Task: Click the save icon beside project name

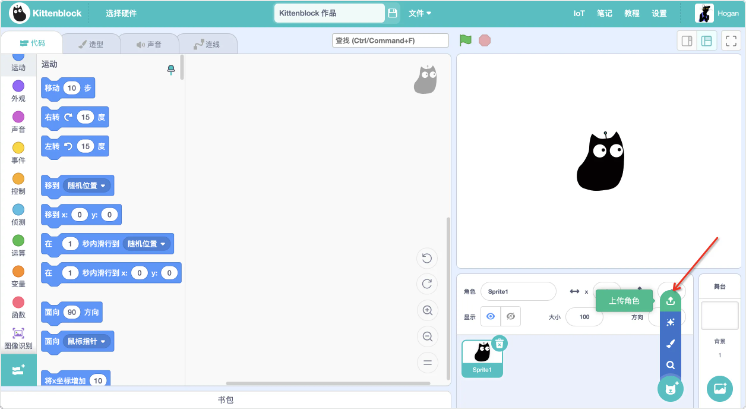Action: (392, 13)
